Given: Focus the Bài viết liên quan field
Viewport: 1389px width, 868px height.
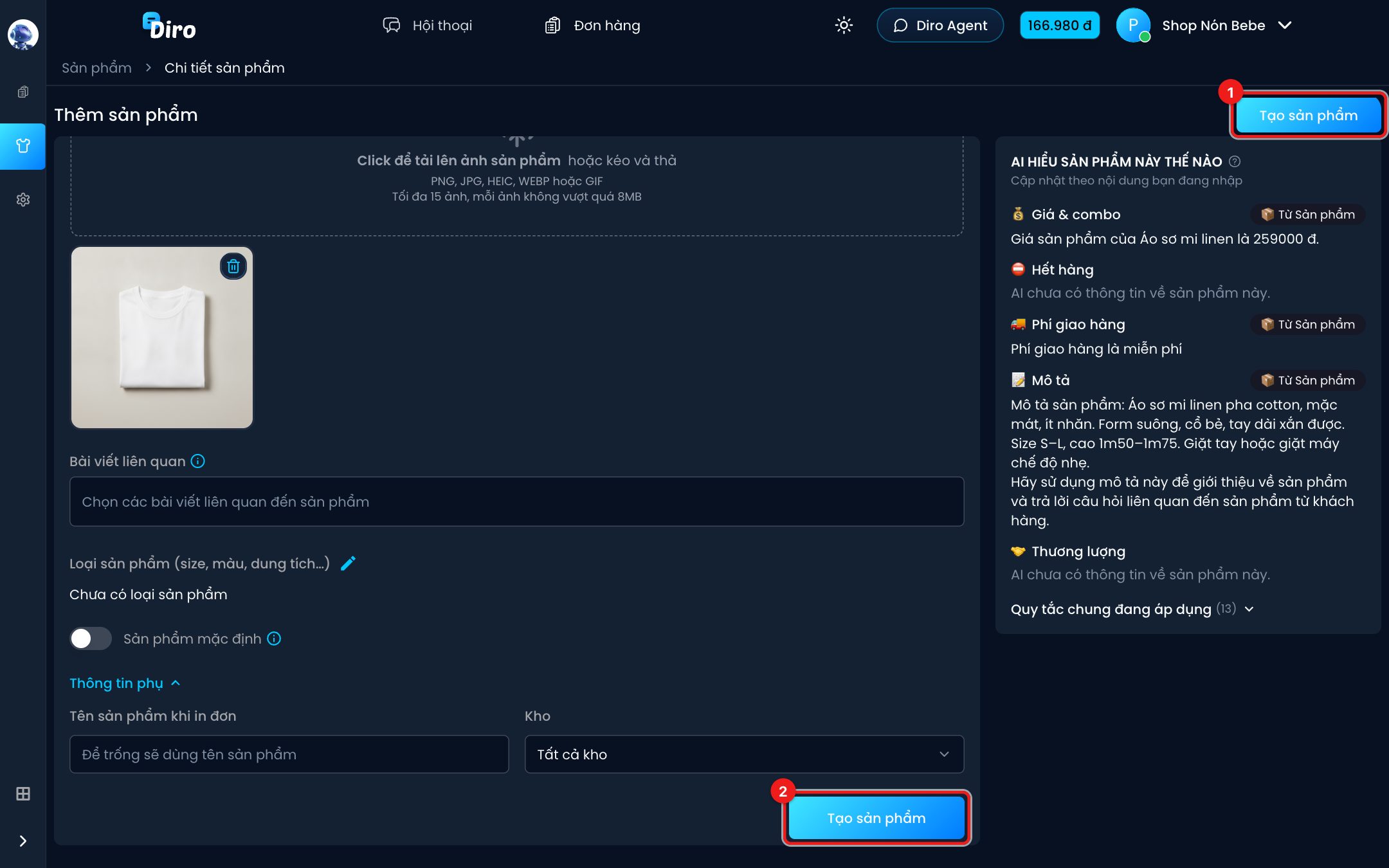Looking at the screenshot, I should click(516, 502).
